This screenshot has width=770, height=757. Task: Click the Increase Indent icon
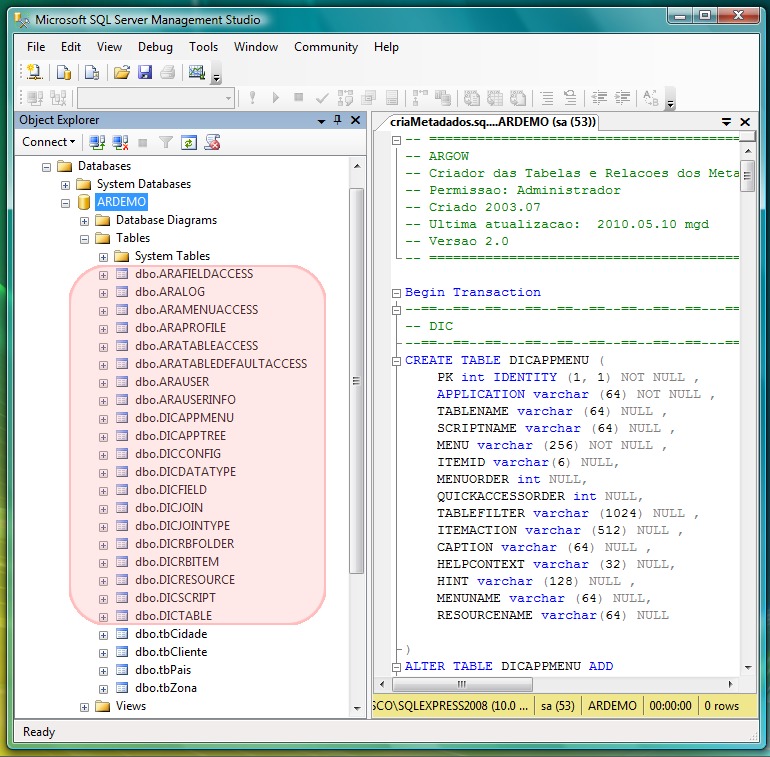pyautogui.click(x=622, y=98)
